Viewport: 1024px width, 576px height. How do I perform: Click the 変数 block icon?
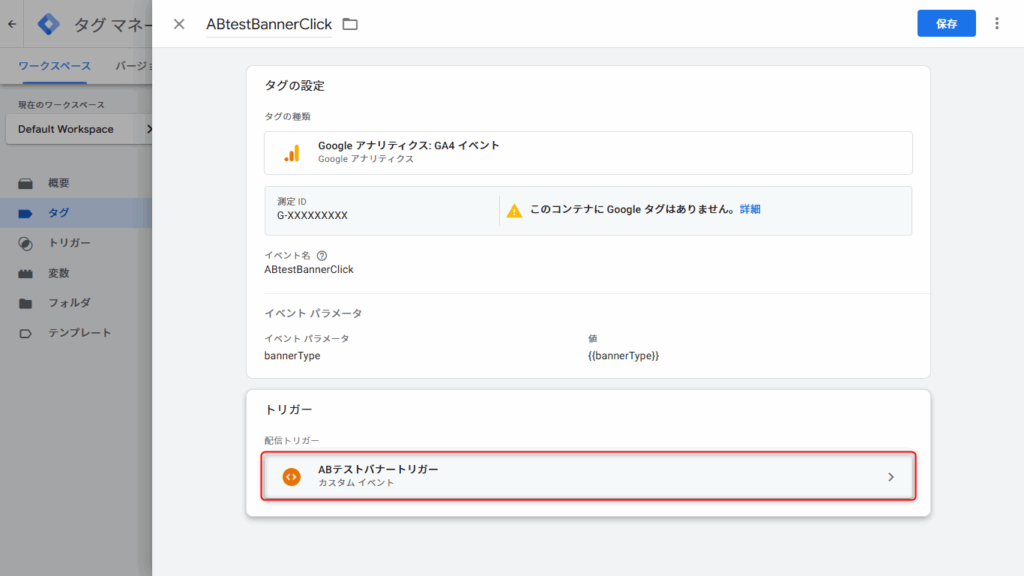click(x=25, y=274)
